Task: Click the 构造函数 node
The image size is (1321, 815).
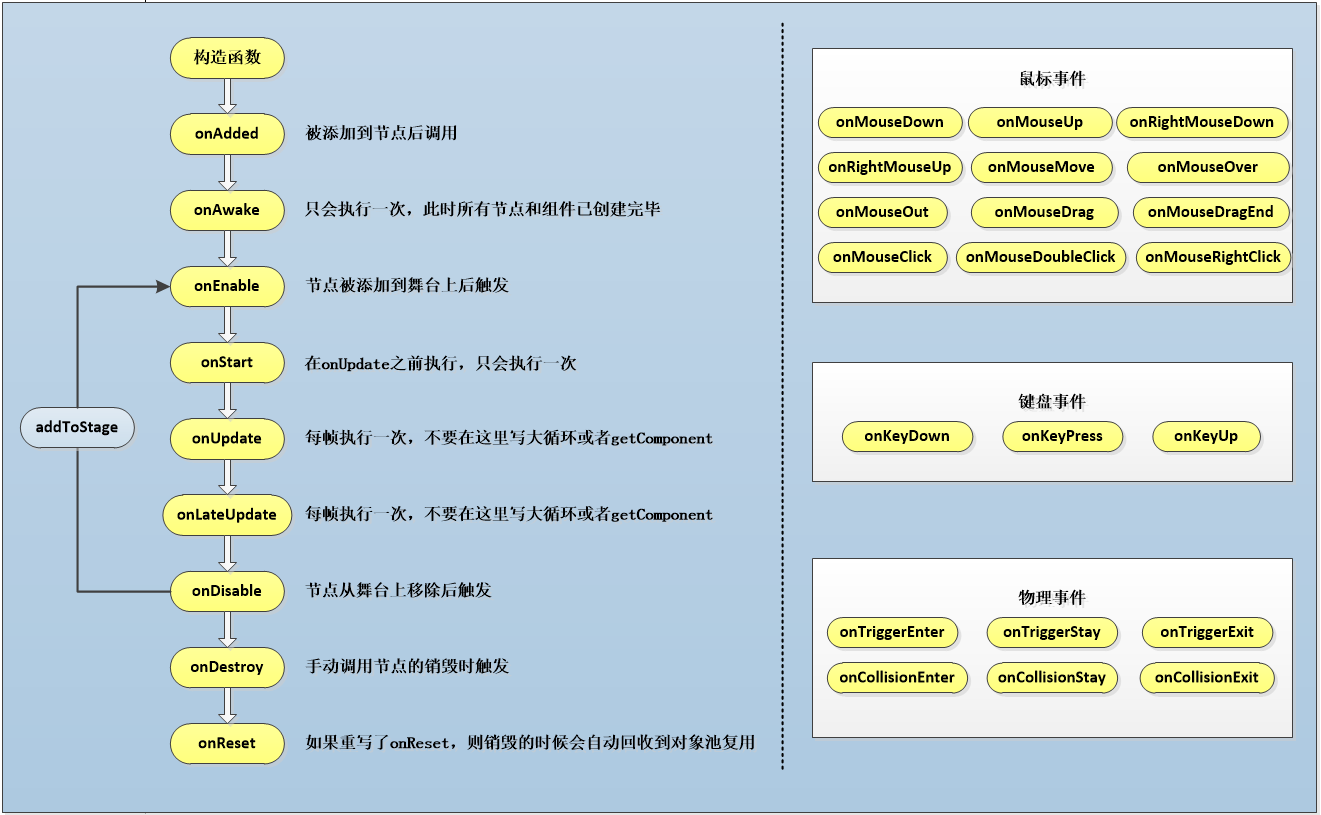Action: tap(227, 58)
